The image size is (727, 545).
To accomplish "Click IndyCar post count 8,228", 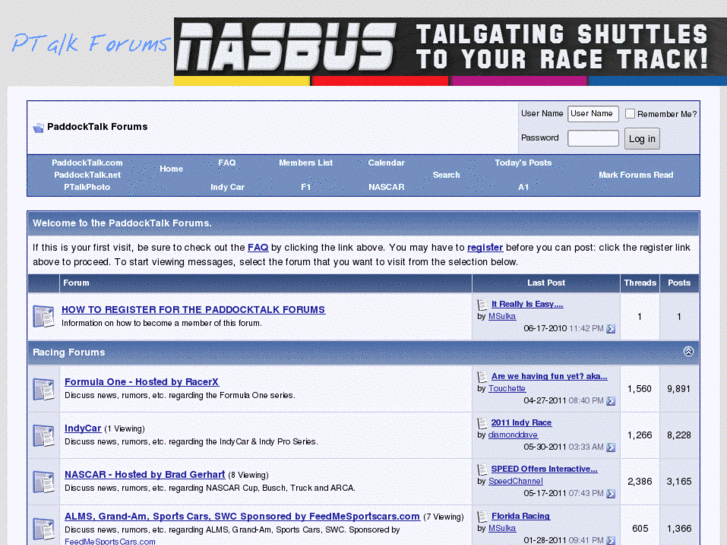I will point(679,435).
